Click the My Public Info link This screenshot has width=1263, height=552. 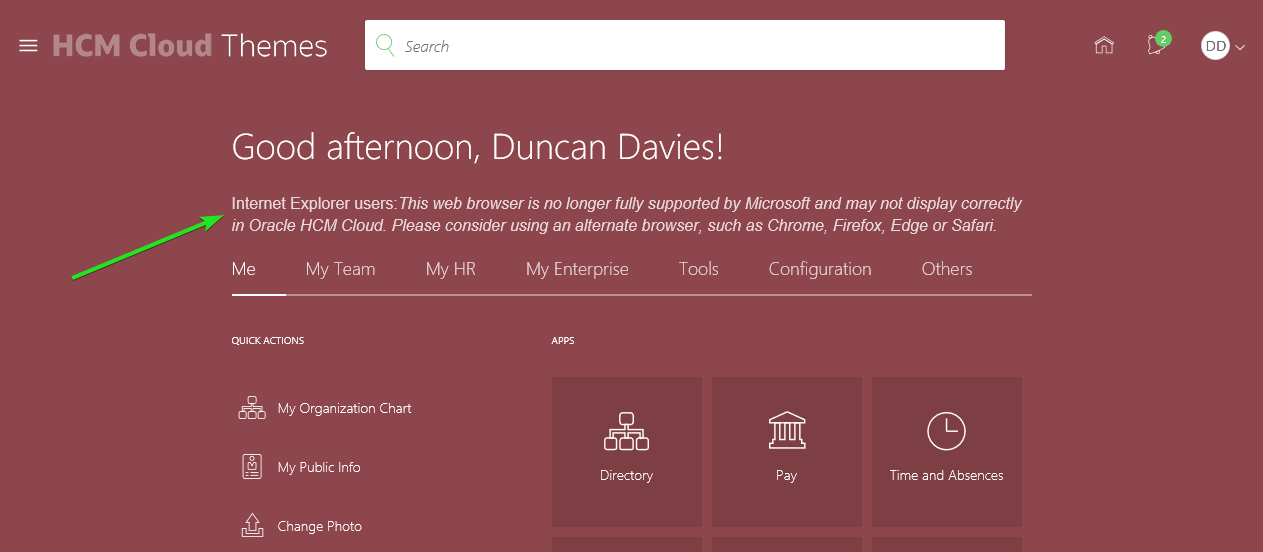[319, 467]
